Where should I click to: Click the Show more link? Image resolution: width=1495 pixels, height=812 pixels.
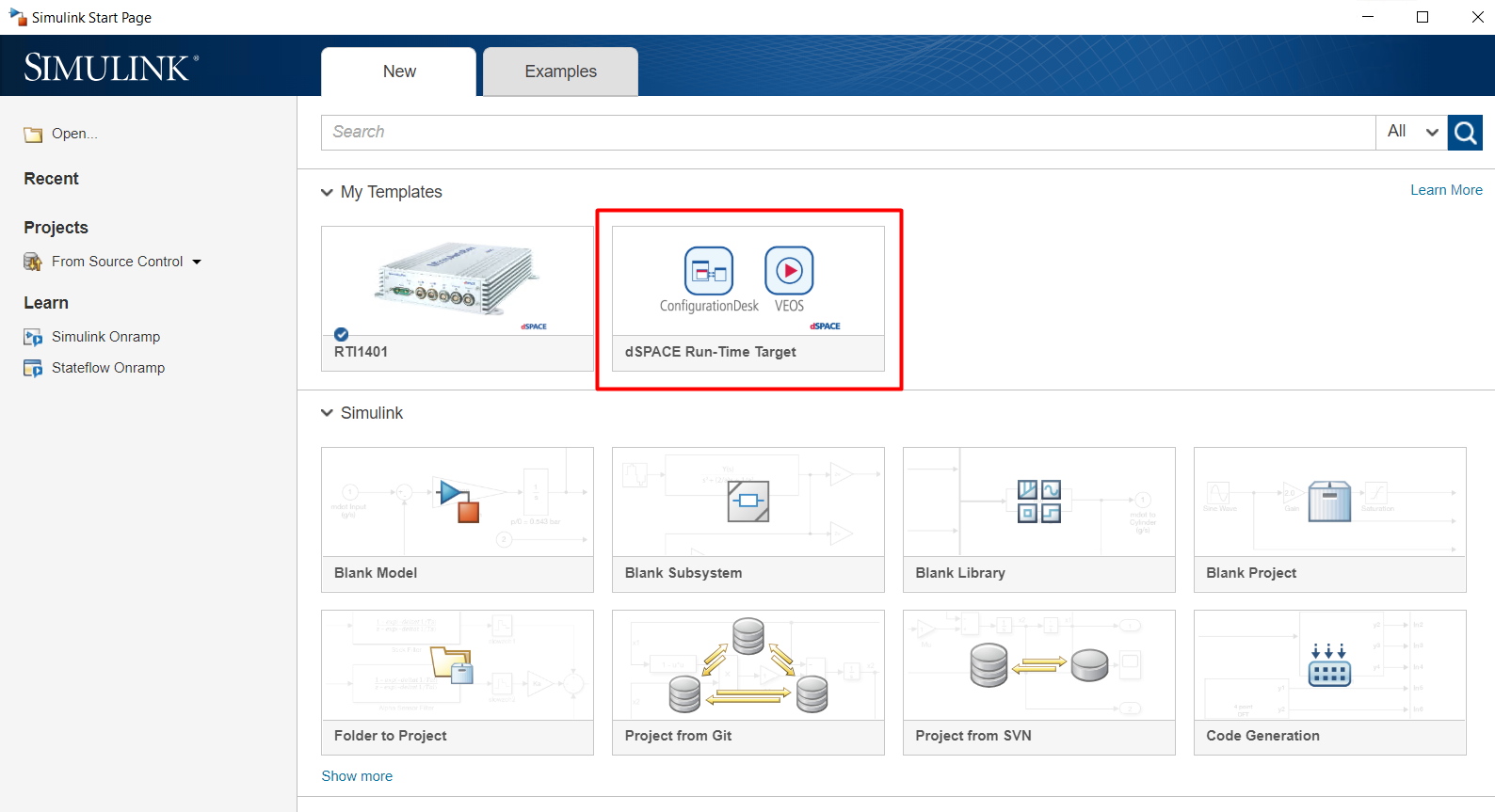(357, 776)
